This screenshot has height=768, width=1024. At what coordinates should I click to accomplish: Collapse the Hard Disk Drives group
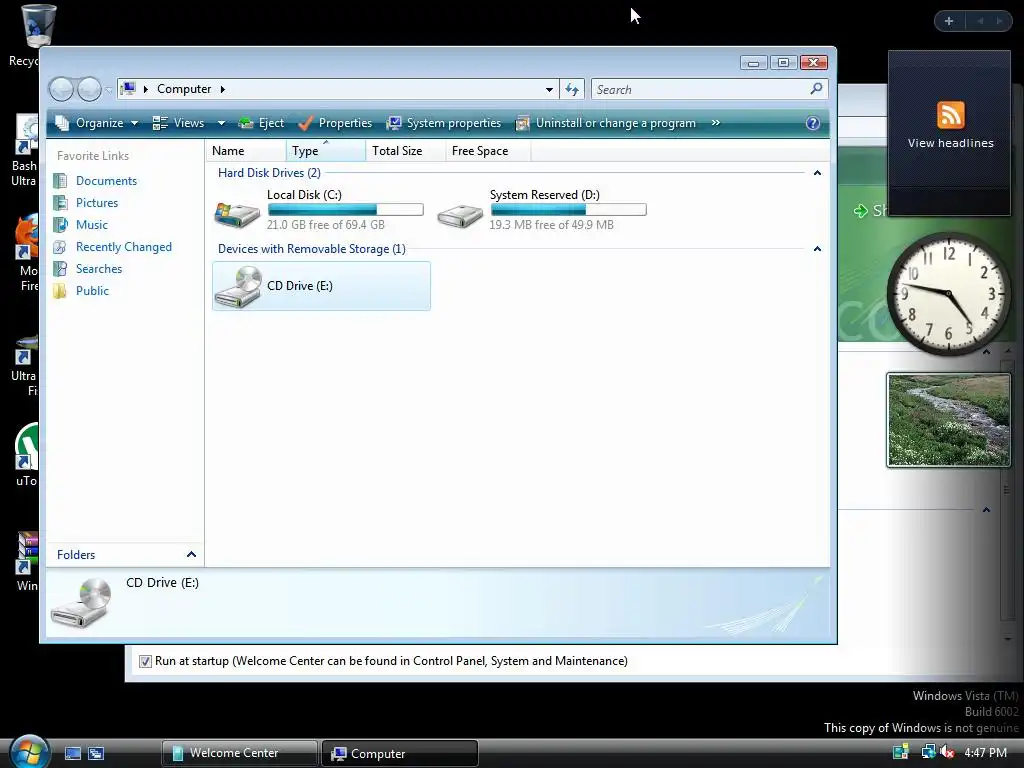click(817, 173)
